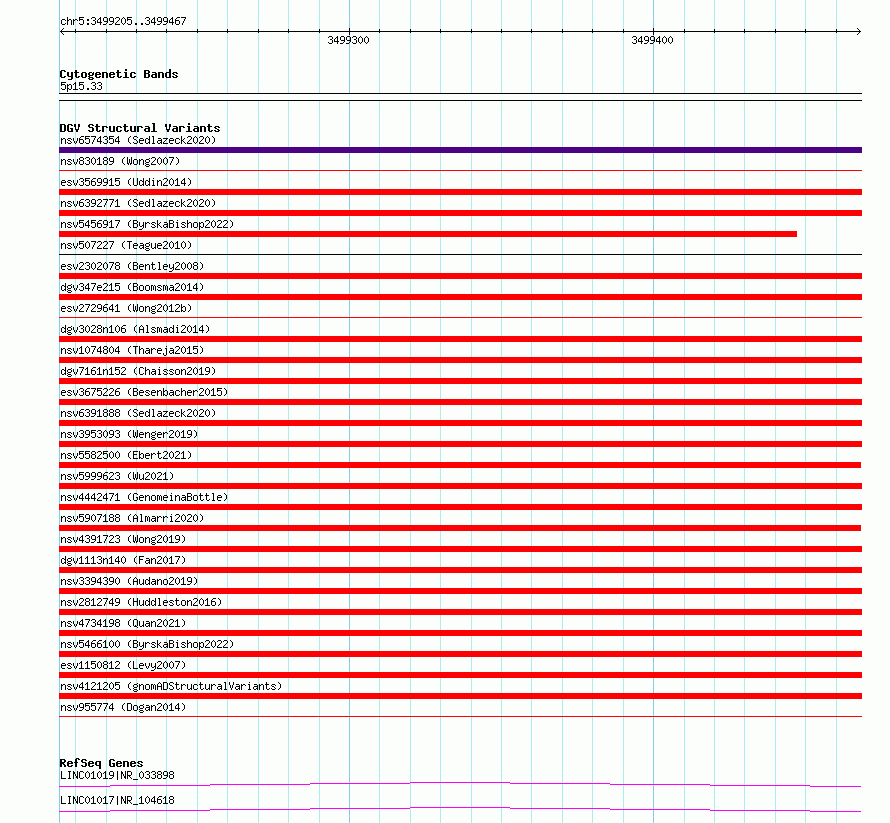Open variant nsv4391723 (Wong2019)
Image resolution: width=890 pixels, height=823 pixels.
[123, 539]
